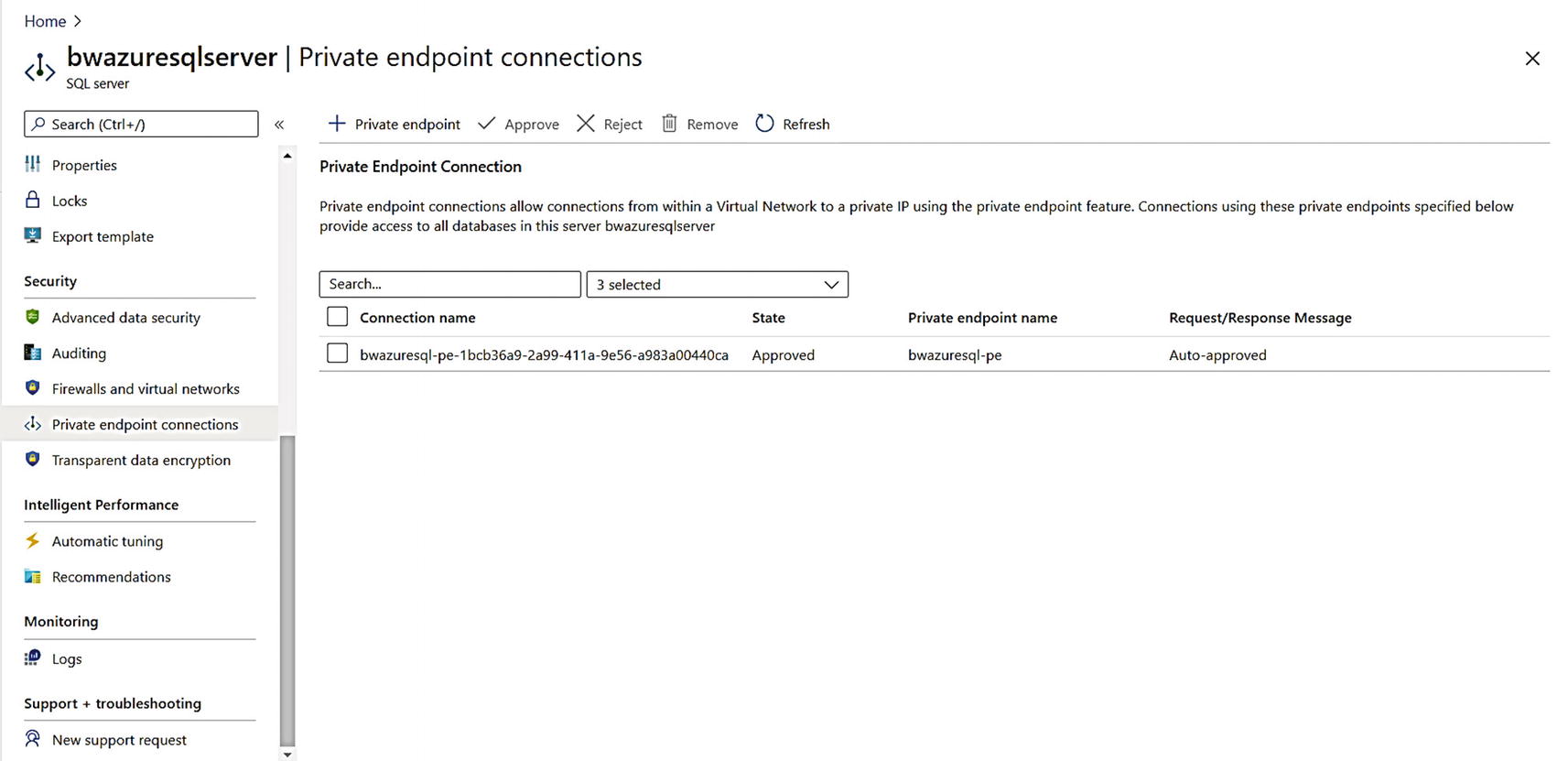Click the Properties sliders icon in sidebar
1568x761 pixels.
click(33, 164)
